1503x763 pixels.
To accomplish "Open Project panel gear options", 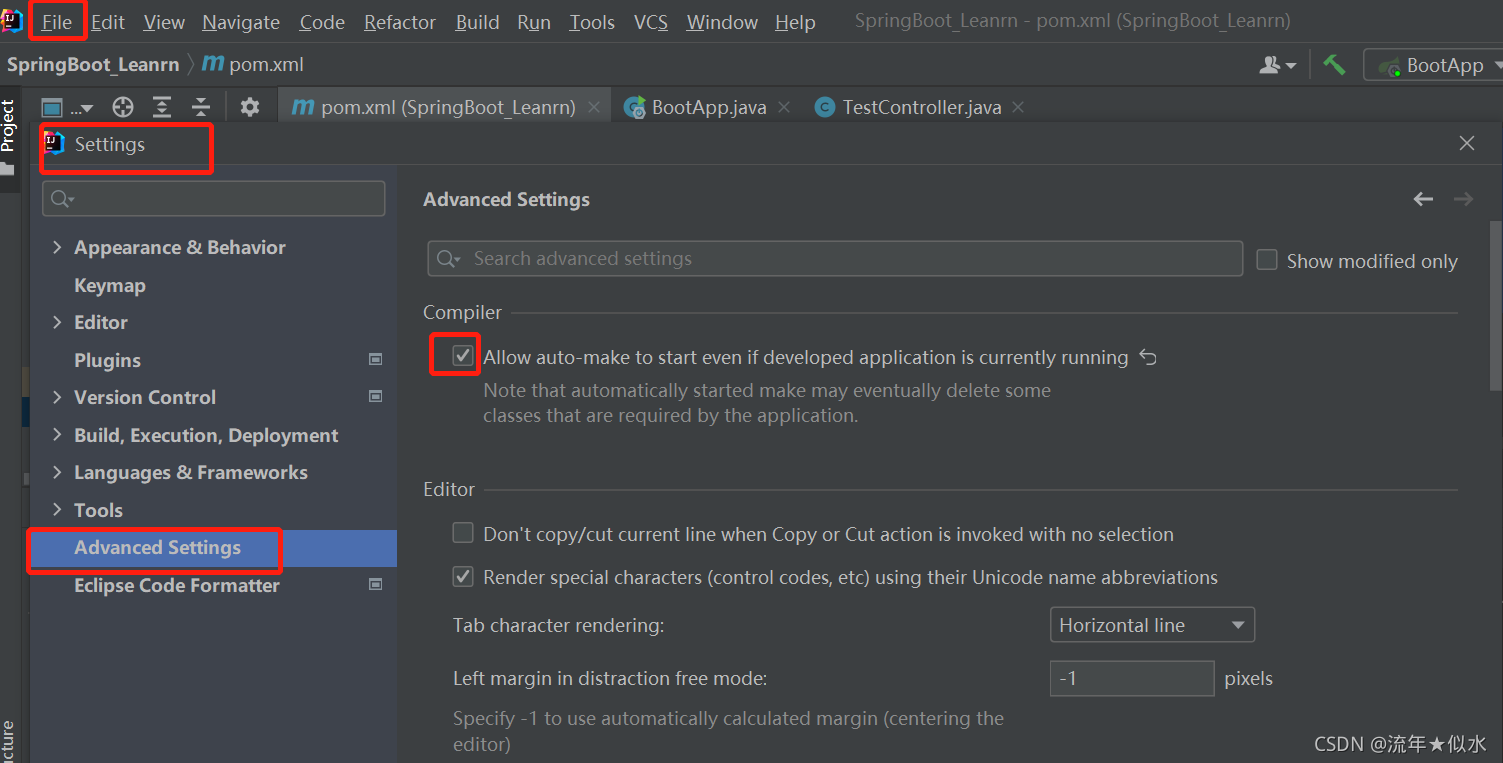I will (x=250, y=107).
